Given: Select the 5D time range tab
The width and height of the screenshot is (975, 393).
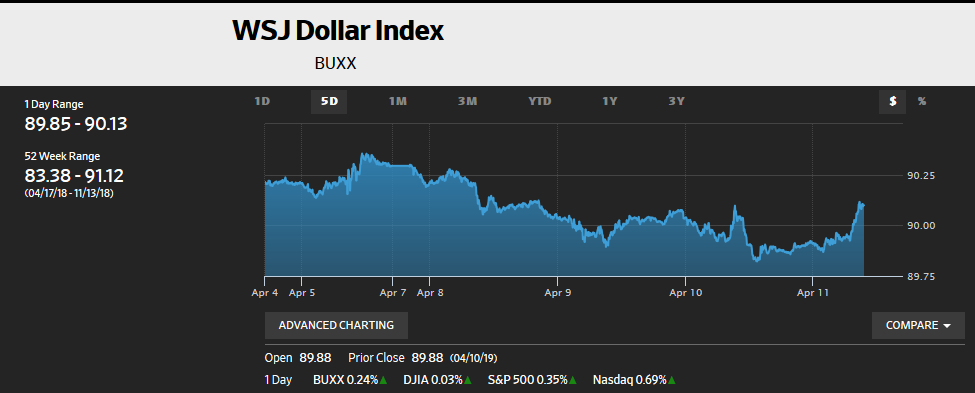Looking at the screenshot, I should coord(329,101).
